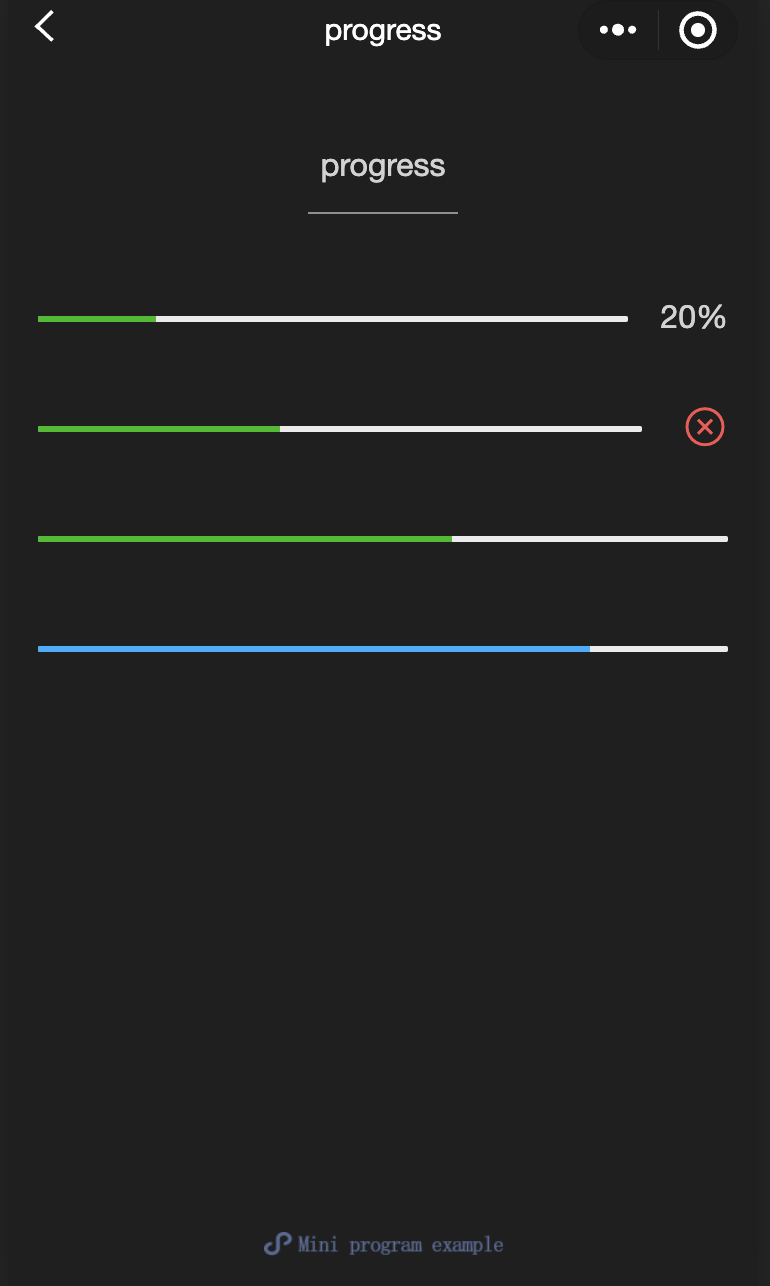Click the divider line under progress heading
This screenshot has width=770, height=1286.
[x=383, y=213]
